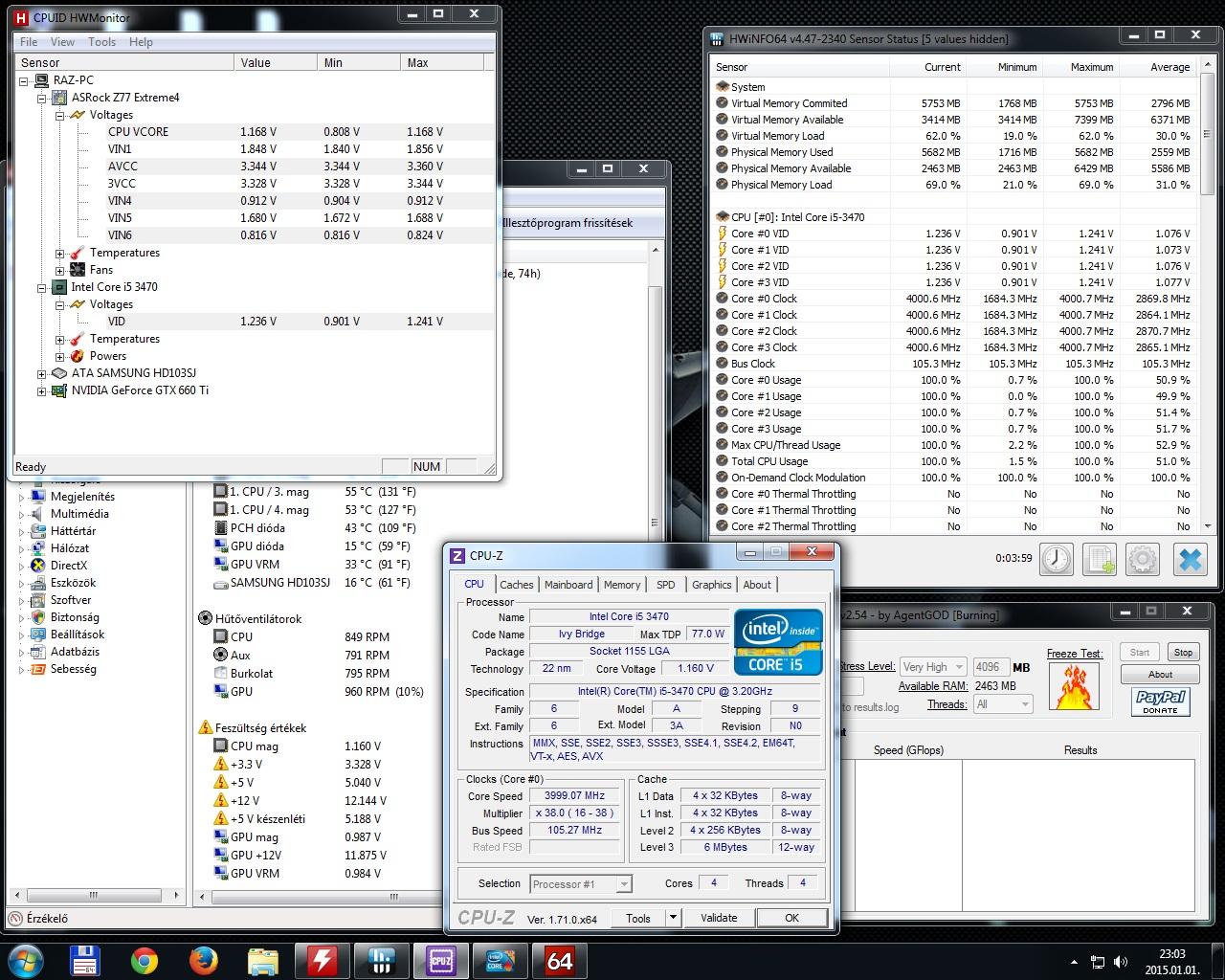Expand ATA SAMSUNG HD103SJ node
Viewport: 1225px width, 980px height.
click(42, 374)
